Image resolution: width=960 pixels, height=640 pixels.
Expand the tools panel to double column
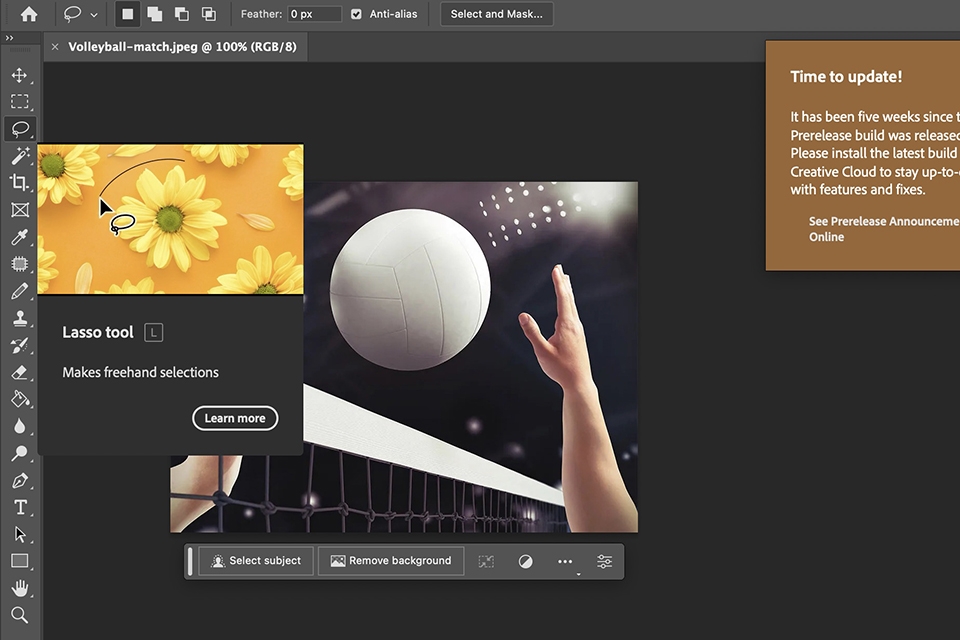[12, 37]
